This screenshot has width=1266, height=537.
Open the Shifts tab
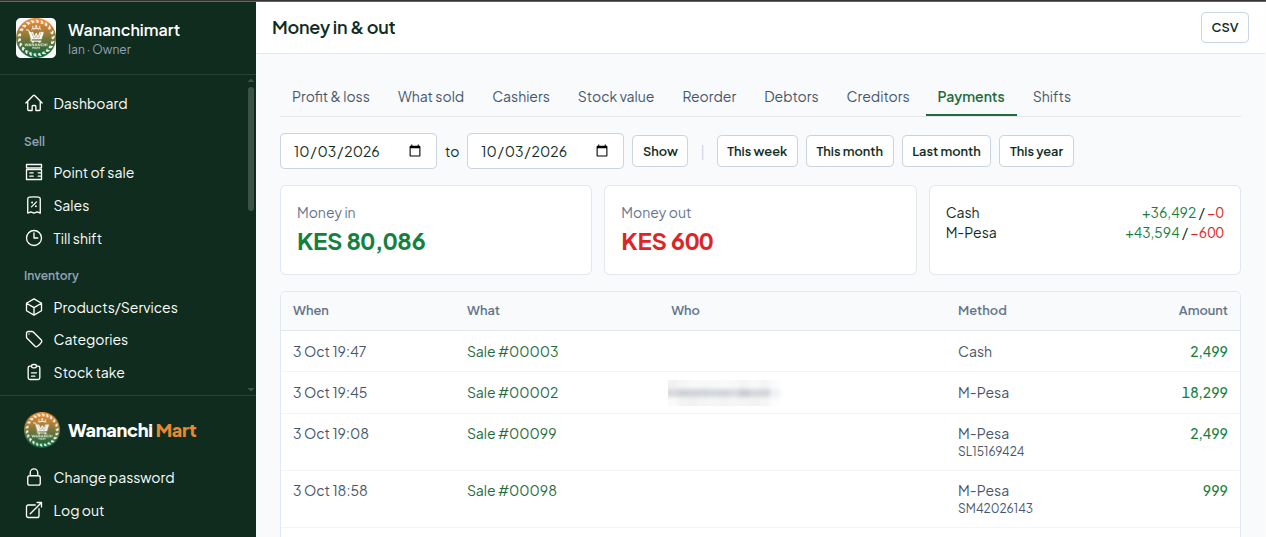[x=1052, y=97]
